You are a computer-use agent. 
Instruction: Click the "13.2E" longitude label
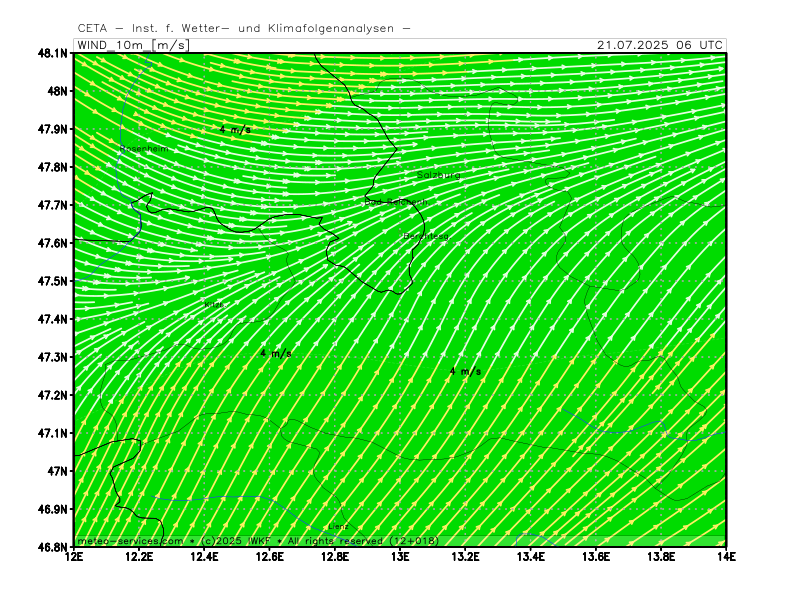465,557
